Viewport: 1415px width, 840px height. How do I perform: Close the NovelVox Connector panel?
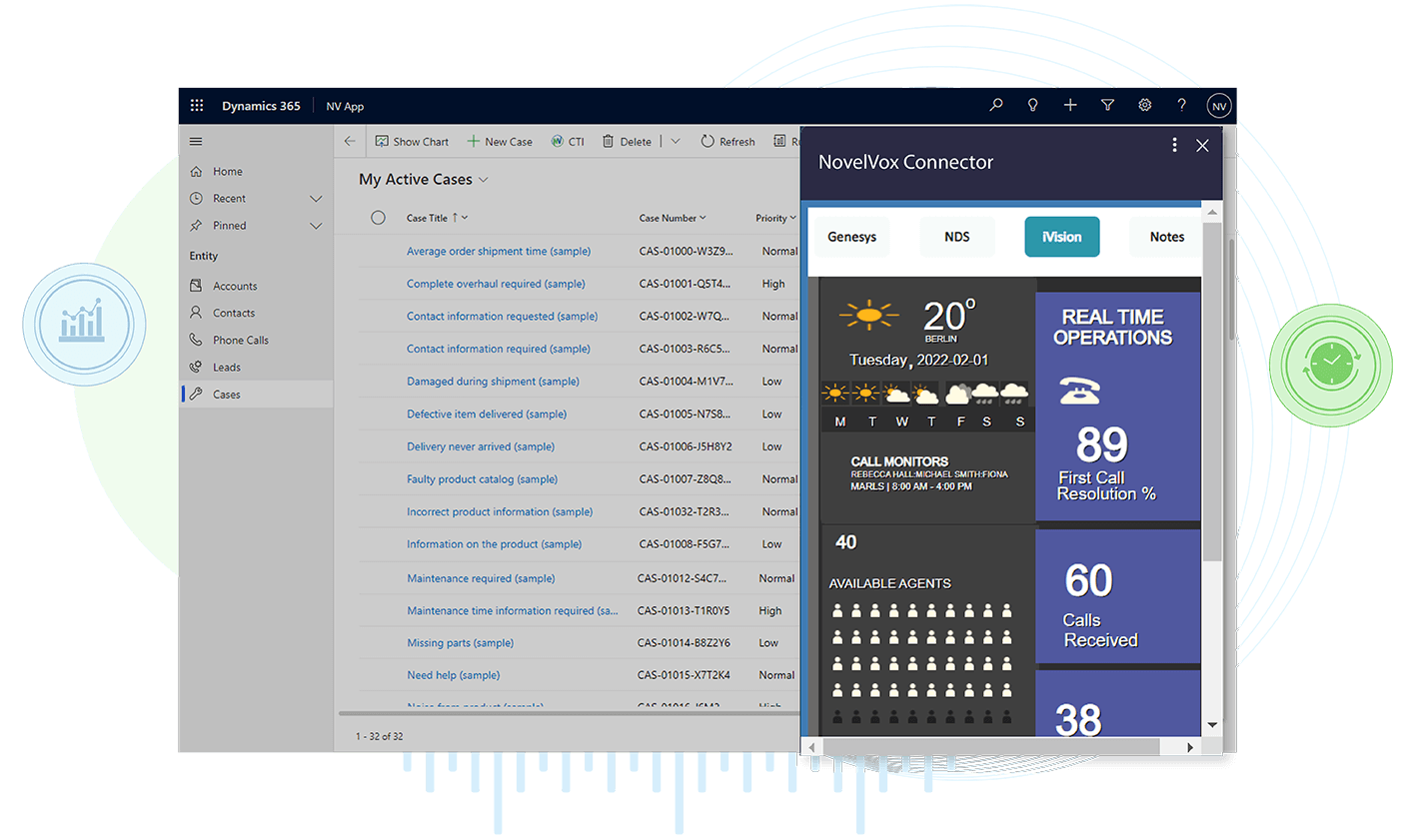point(1202,146)
